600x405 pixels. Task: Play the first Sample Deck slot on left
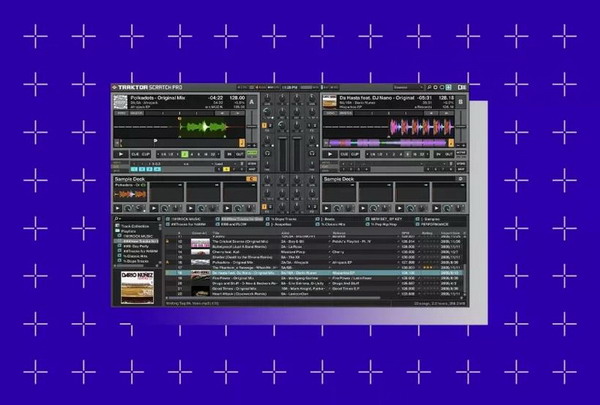point(117,209)
